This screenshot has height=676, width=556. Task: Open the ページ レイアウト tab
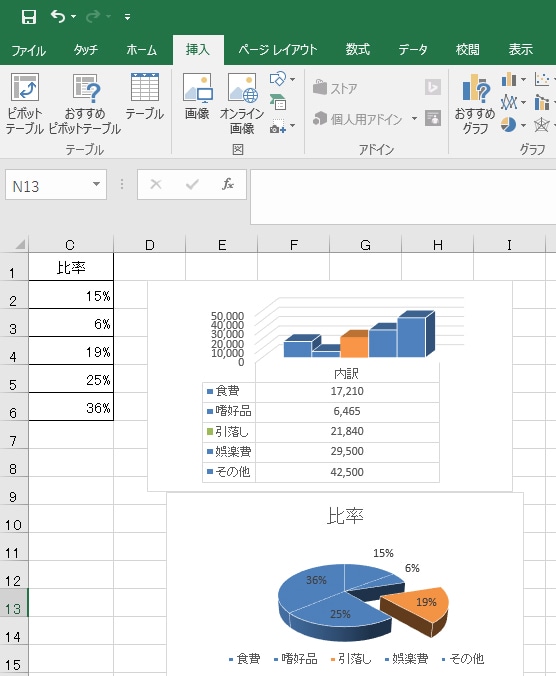coord(278,50)
